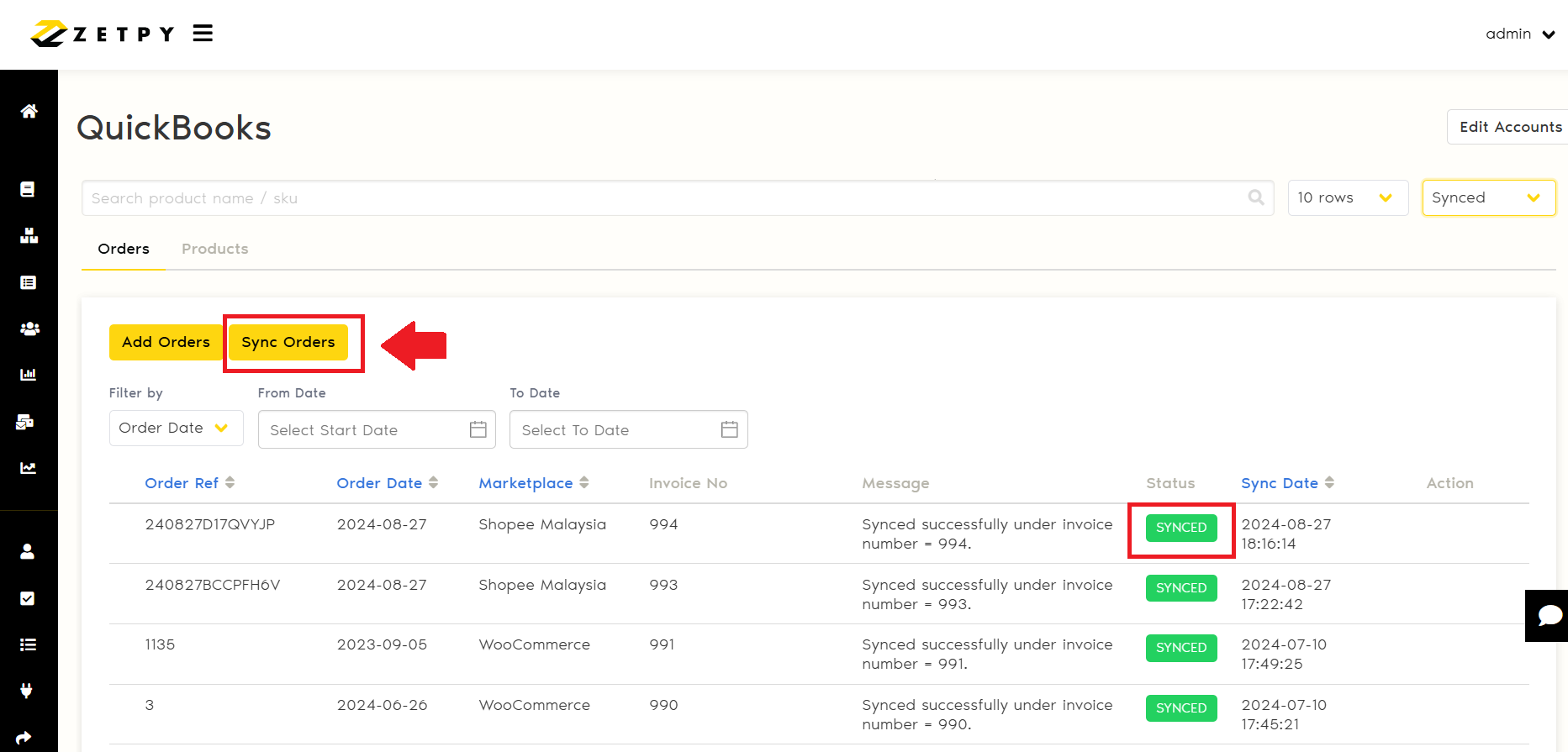Click the Add Orders button
This screenshot has height=752, width=1568.
(x=166, y=343)
